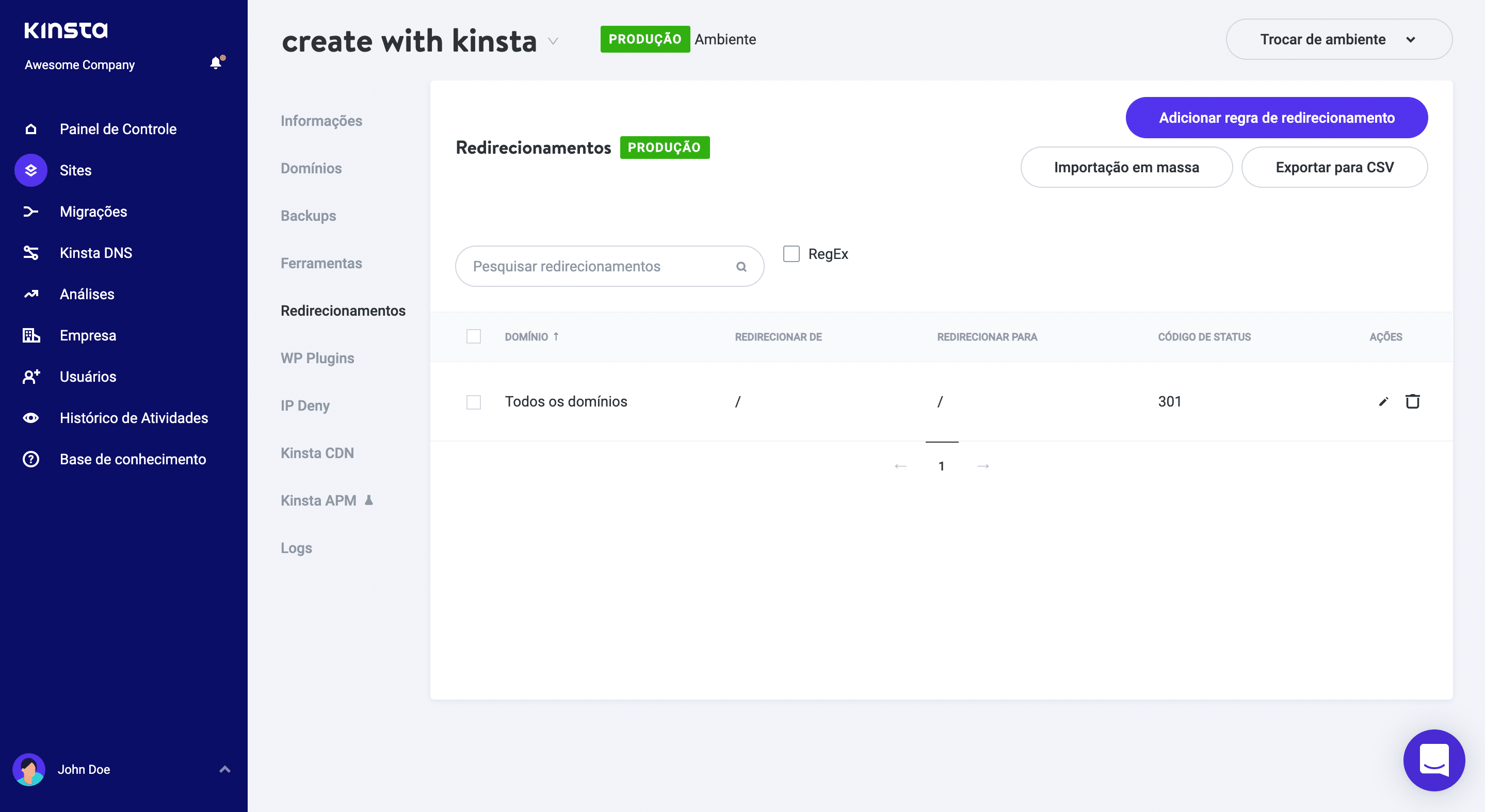
Task: Click the notification bell icon
Action: coord(216,63)
